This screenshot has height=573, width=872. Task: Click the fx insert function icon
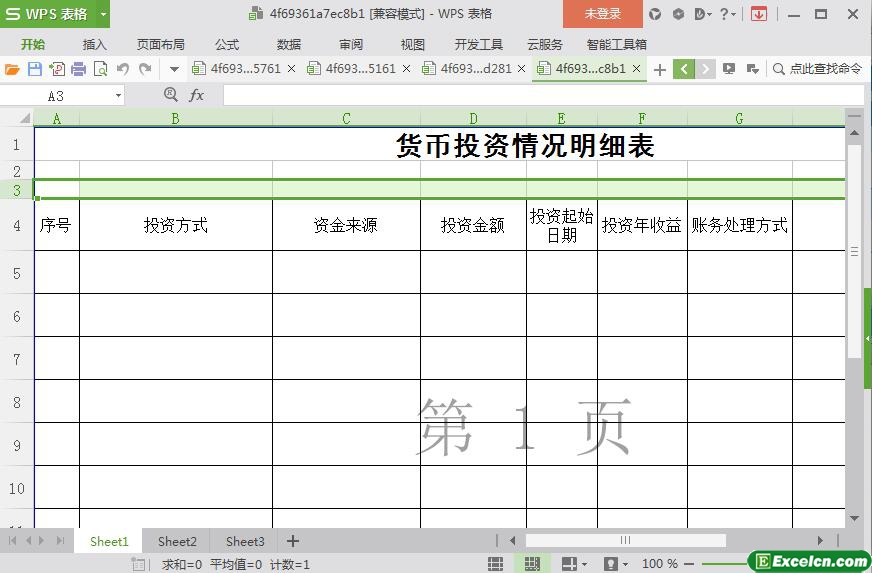click(x=197, y=95)
